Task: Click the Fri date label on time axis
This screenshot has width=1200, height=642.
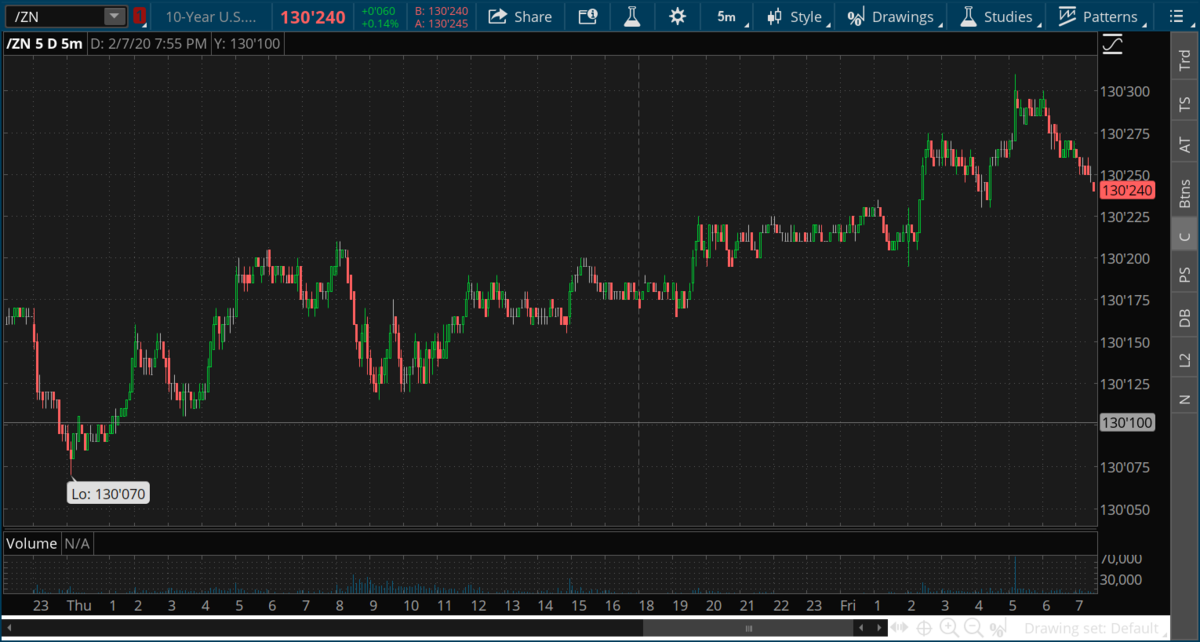Action: tap(848, 605)
